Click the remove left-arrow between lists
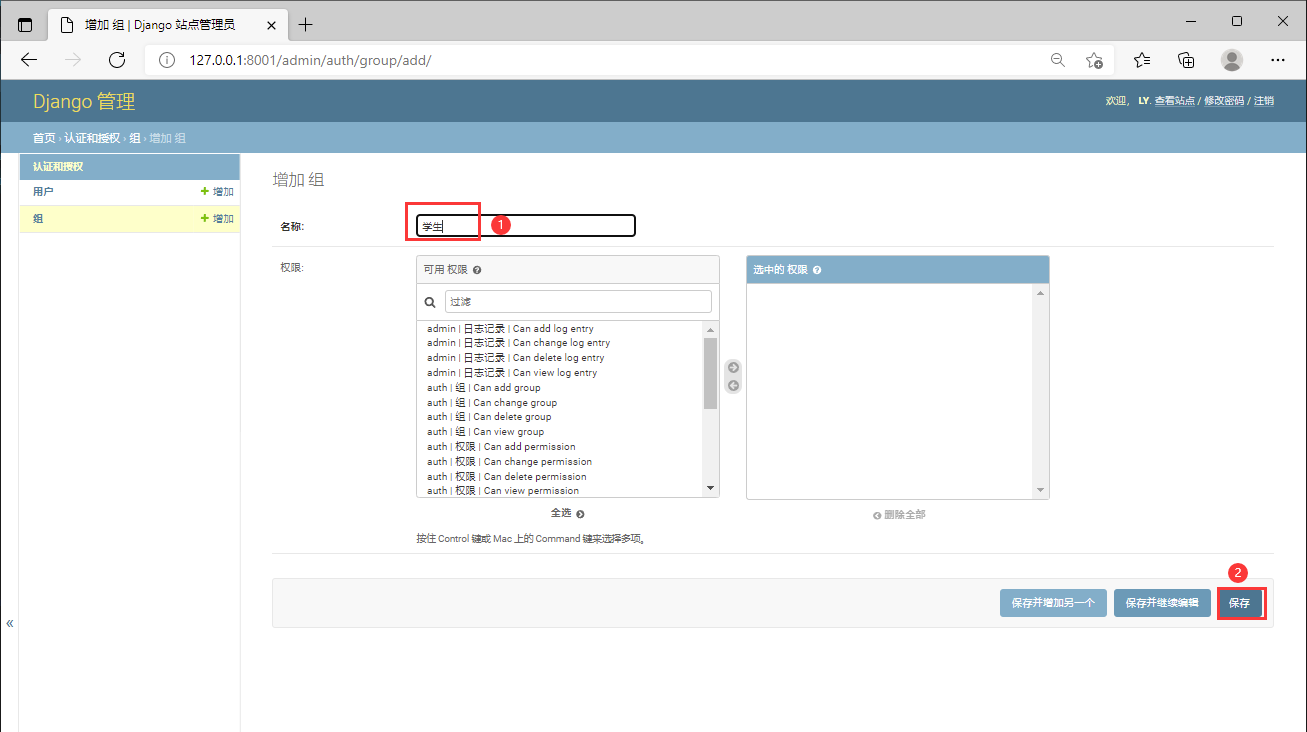The height and width of the screenshot is (732, 1307). [x=733, y=385]
